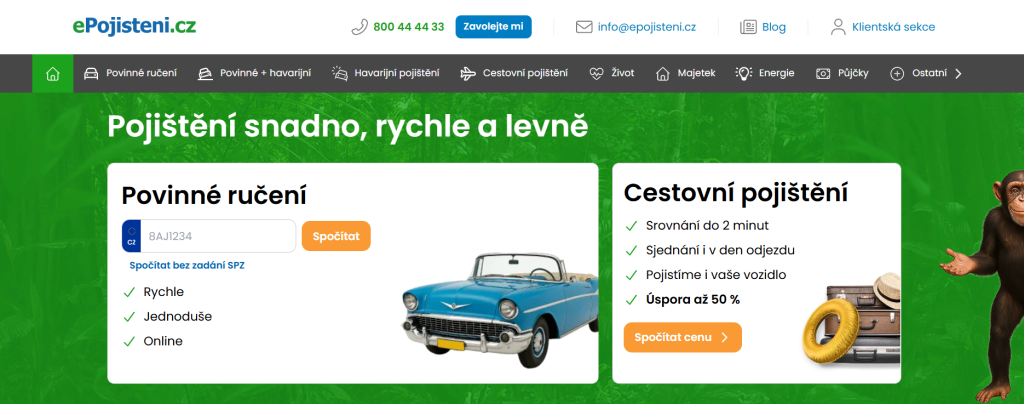Click the phone icon beside 800 44 44 33

(360, 27)
